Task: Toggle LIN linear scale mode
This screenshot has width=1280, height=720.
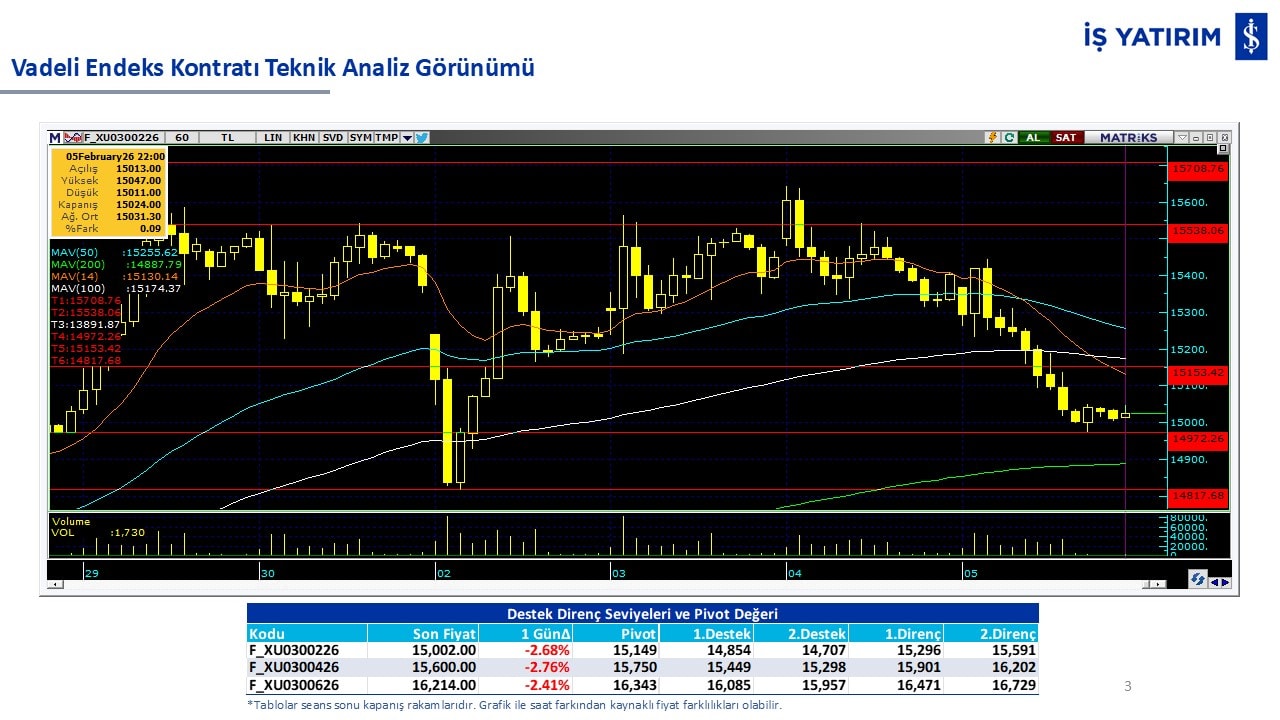Action: pos(273,138)
